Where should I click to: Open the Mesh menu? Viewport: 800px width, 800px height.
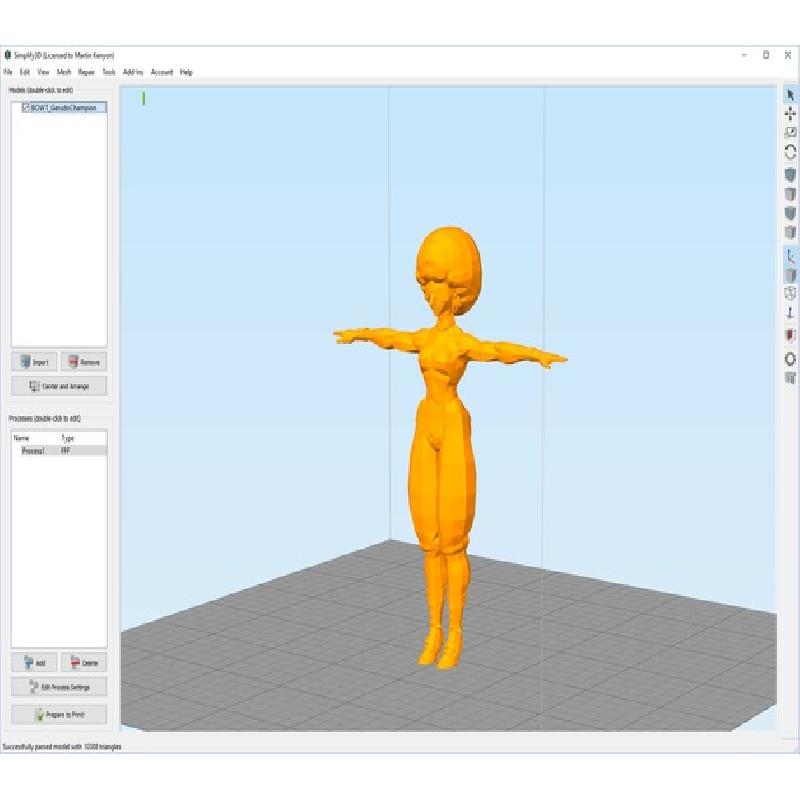(64, 72)
